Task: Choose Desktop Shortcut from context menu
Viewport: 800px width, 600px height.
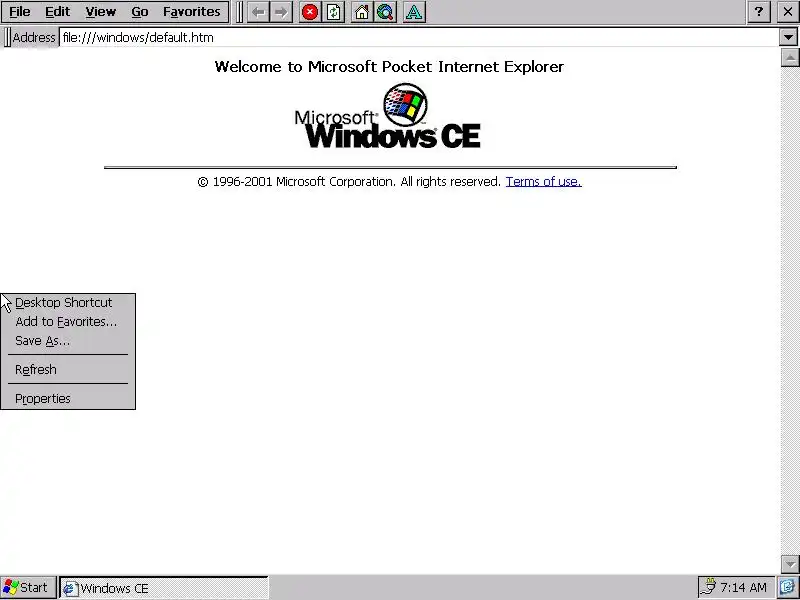Action: click(68, 303)
